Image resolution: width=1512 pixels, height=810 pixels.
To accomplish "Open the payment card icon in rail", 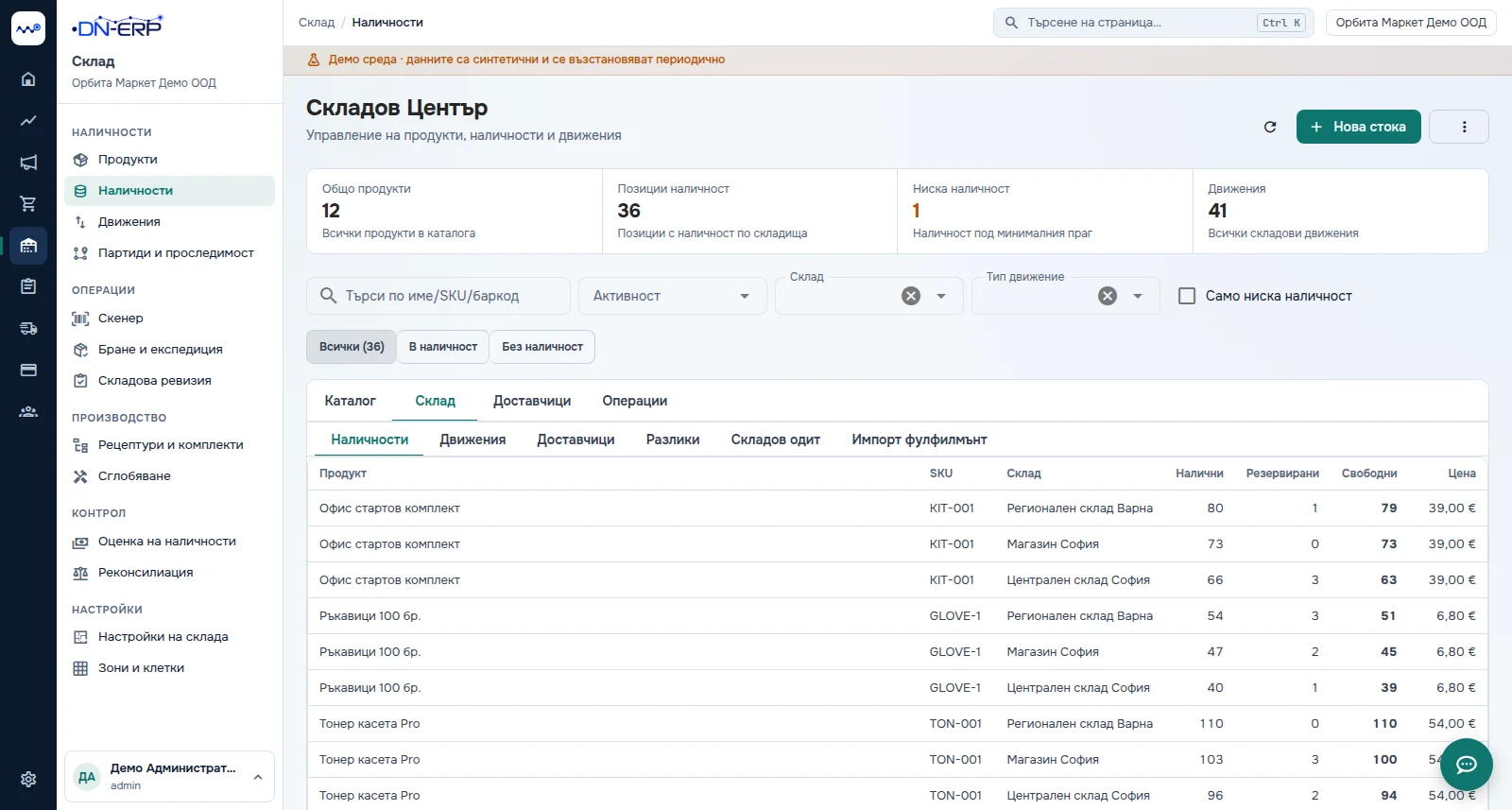I will tap(28, 370).
